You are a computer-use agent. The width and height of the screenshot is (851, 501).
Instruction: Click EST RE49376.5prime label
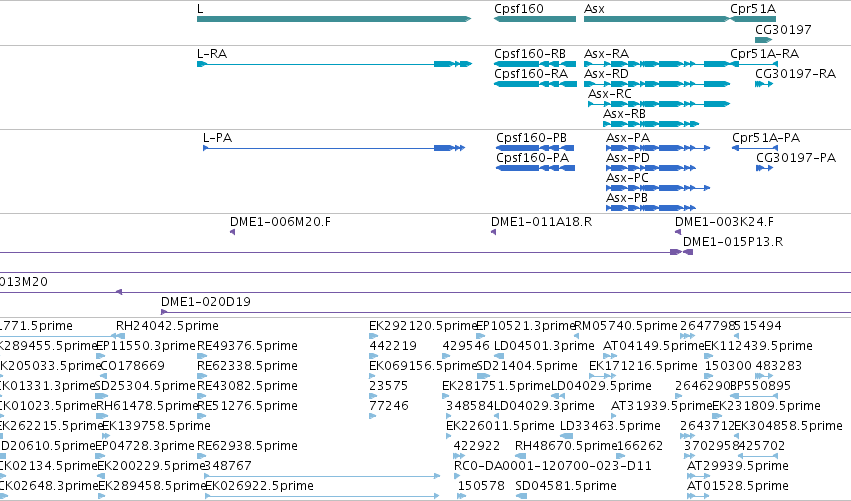[247, 346]
